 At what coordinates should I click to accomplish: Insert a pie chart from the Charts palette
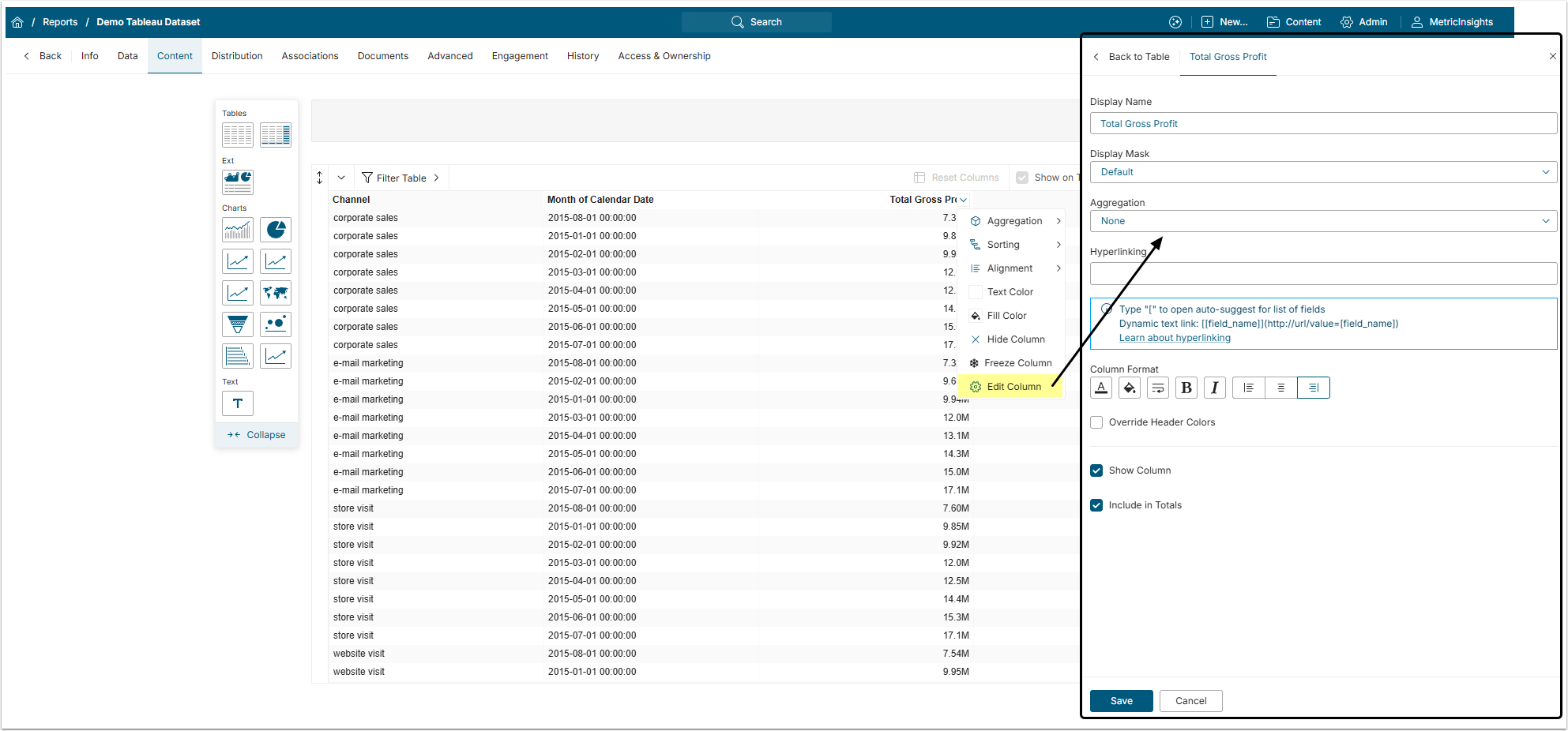click(x=276, y=230)
